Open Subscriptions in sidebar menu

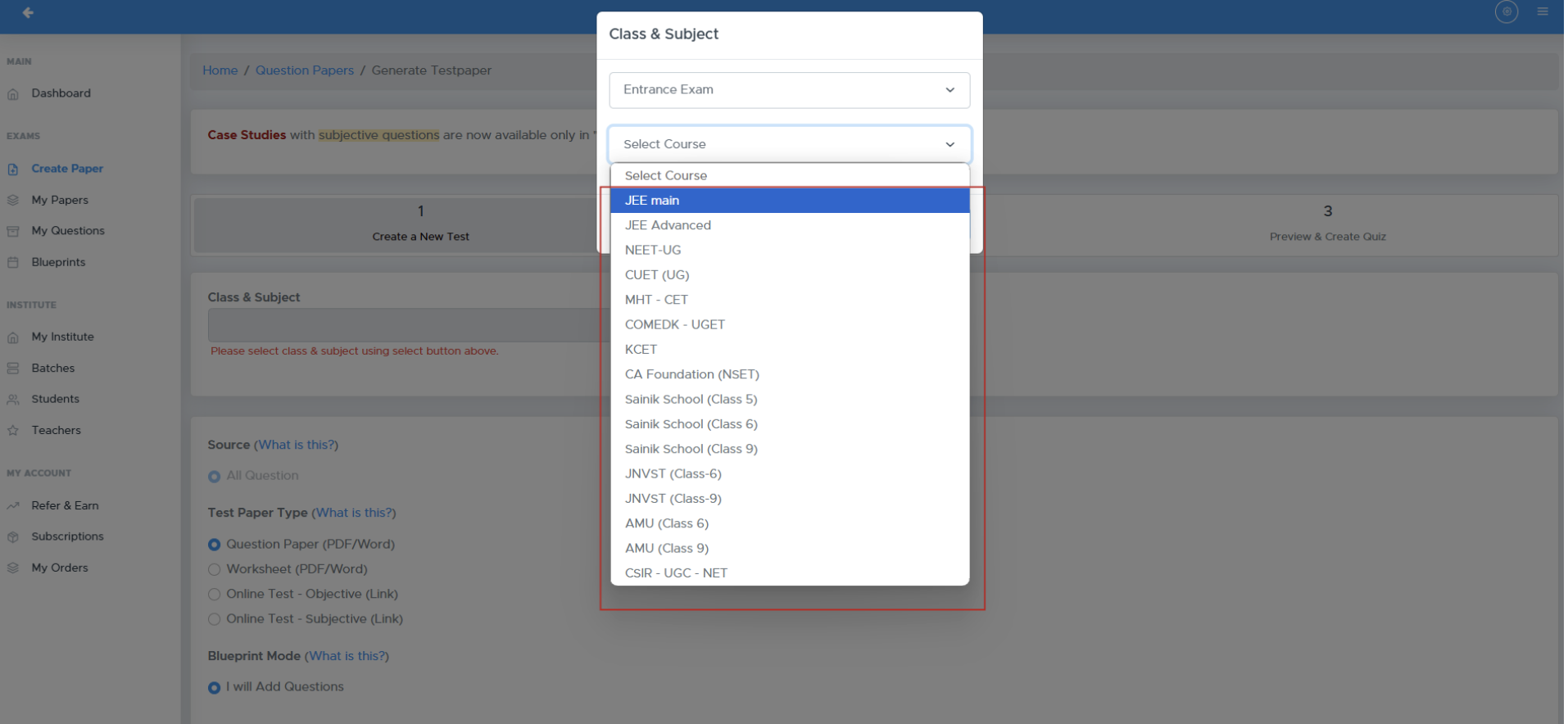(x=67, y=536)
